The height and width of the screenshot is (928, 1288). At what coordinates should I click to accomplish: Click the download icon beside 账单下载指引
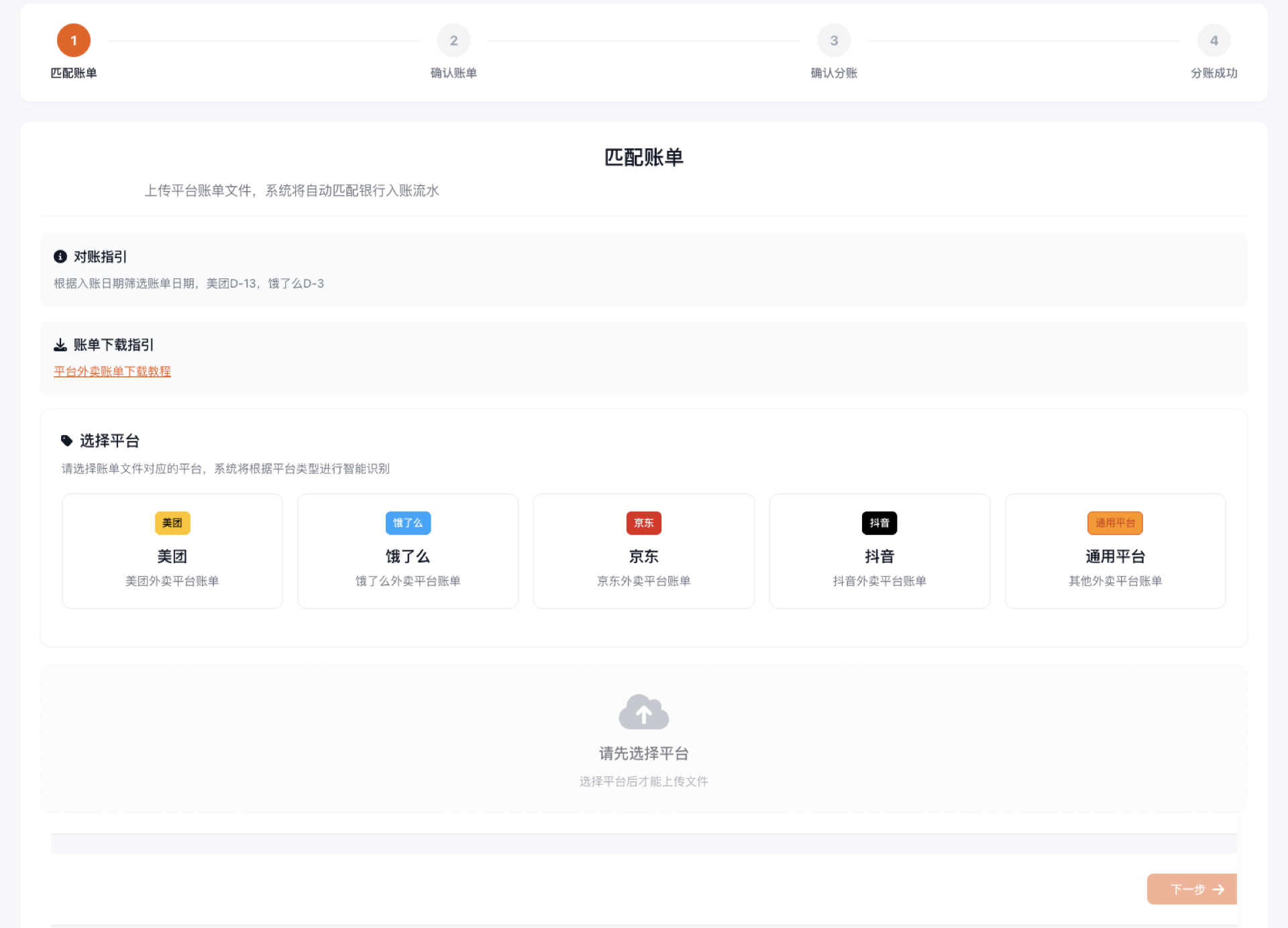[60, 345]
